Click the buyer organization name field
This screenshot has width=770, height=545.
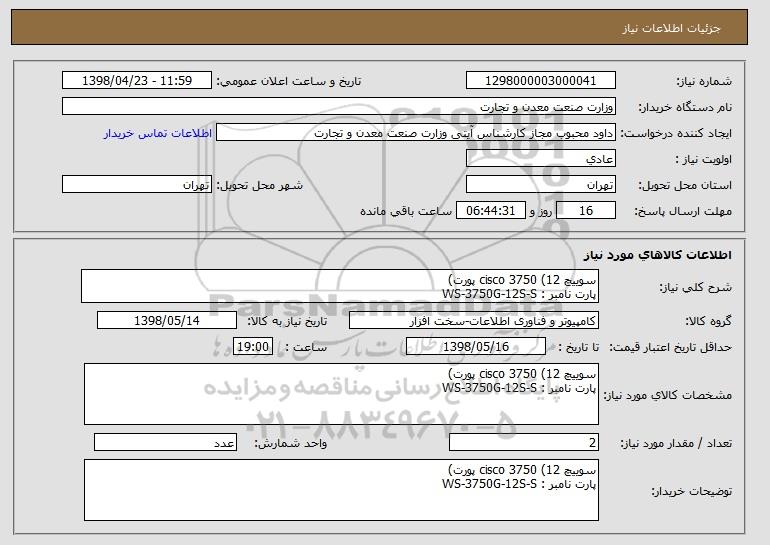[339, 107]
